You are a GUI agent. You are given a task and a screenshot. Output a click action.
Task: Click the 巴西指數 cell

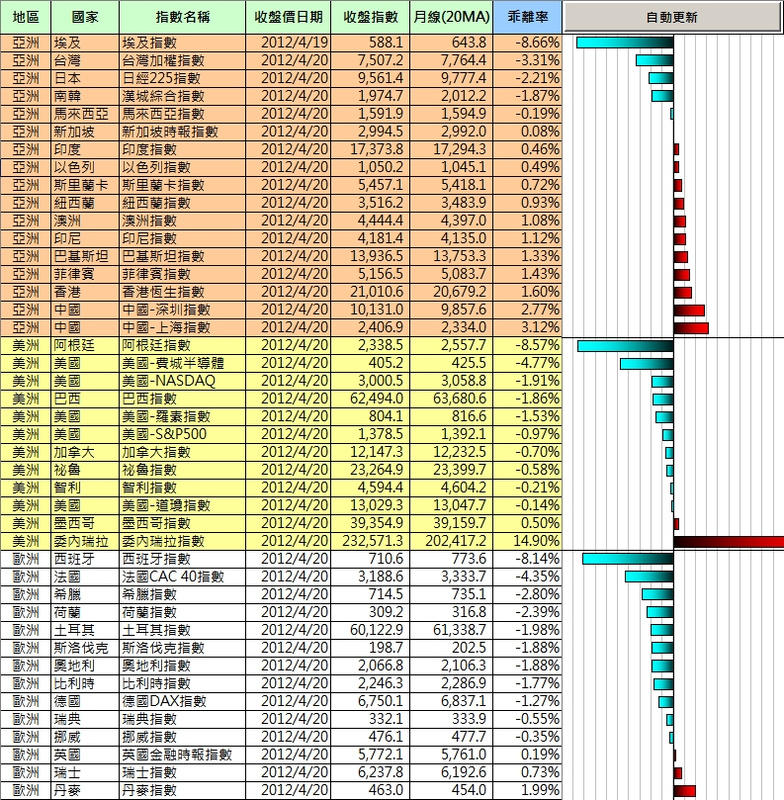182,398
